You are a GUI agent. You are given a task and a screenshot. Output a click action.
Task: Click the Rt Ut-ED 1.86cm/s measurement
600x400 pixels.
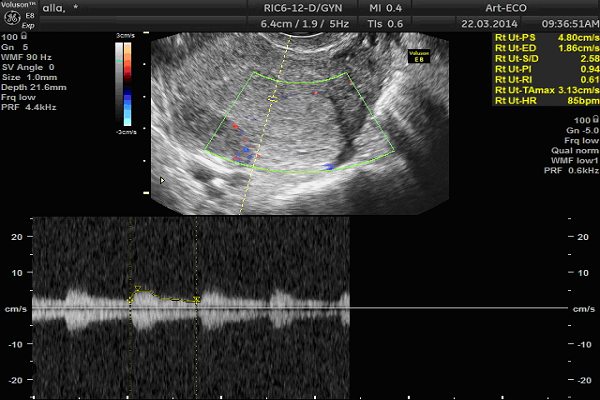pyautogui.click(x=546, y=48)
